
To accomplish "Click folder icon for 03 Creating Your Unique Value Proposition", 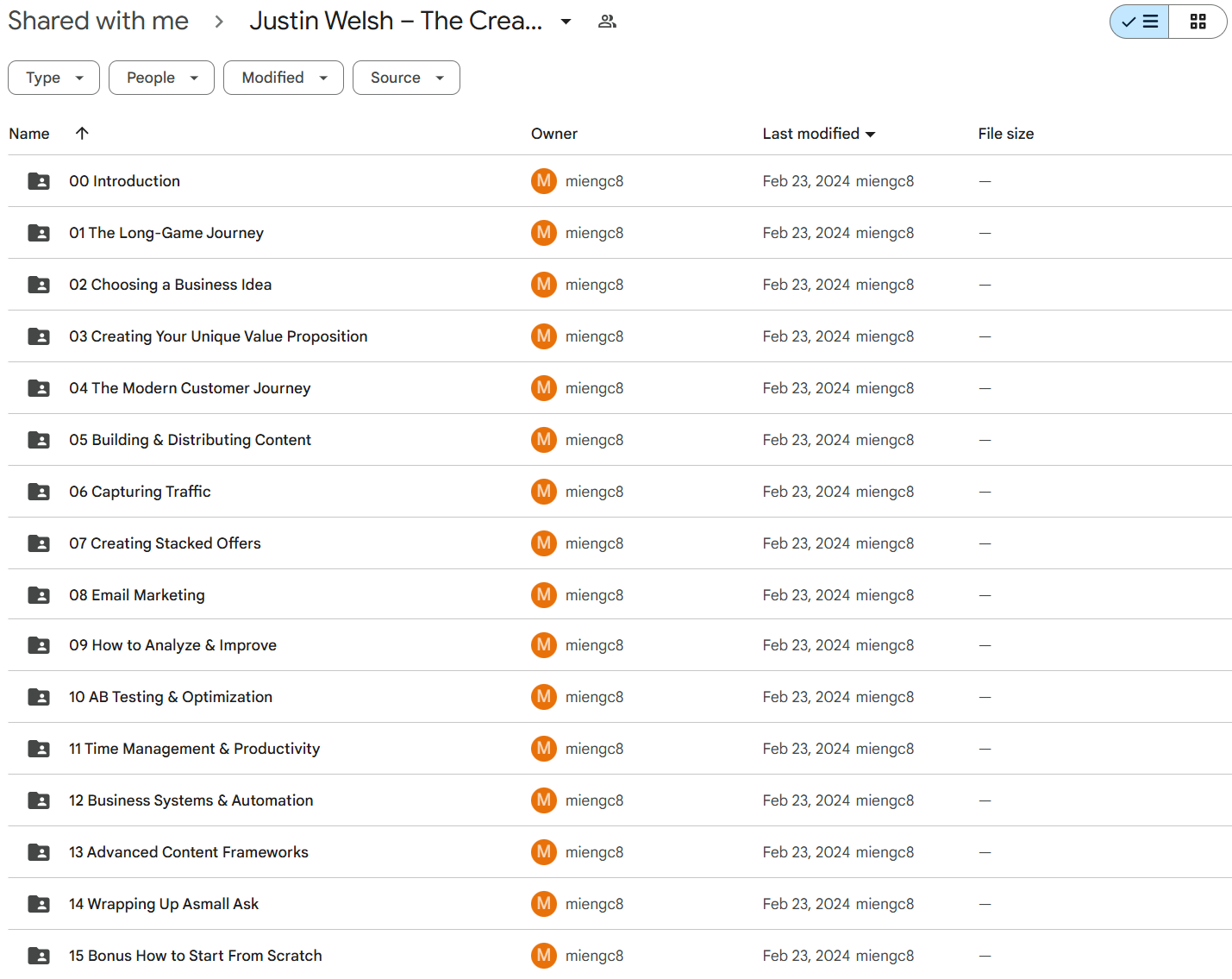I will click(x=39, y=336).
